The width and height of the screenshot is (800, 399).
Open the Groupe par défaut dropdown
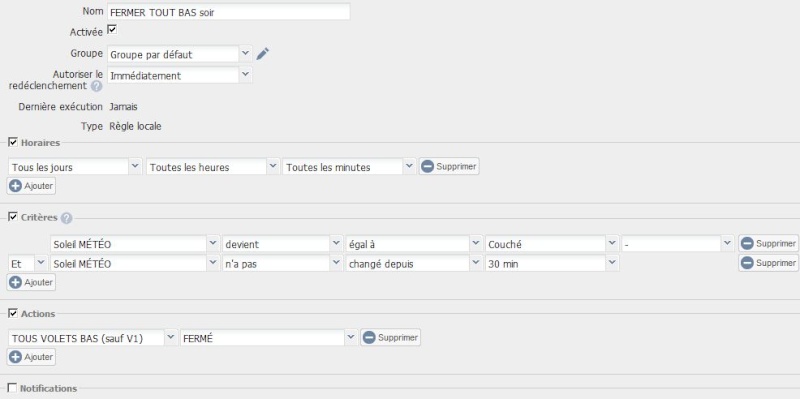click(180, 54)
